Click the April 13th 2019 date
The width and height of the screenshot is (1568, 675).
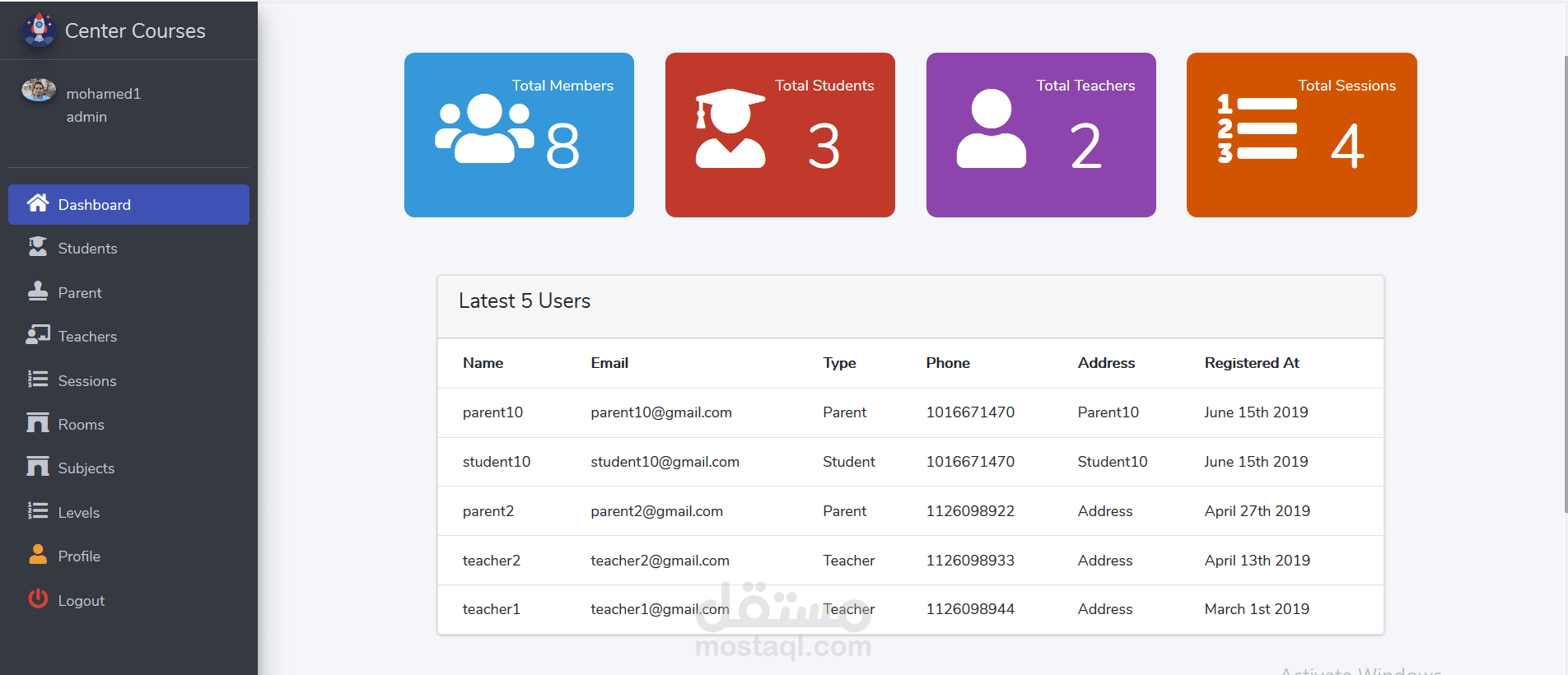[1257, 561]
